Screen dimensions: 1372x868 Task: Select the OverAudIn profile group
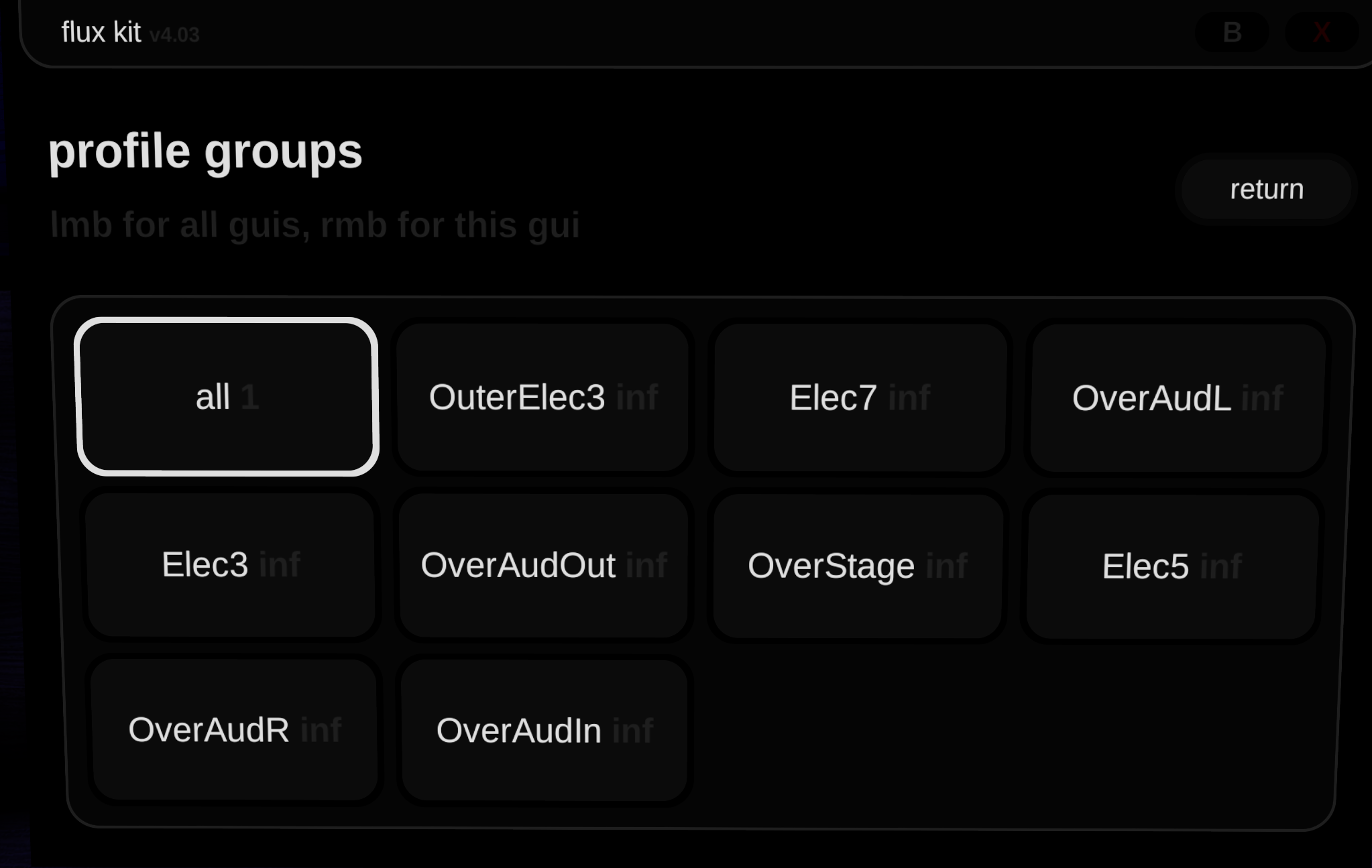coord(544,730)
